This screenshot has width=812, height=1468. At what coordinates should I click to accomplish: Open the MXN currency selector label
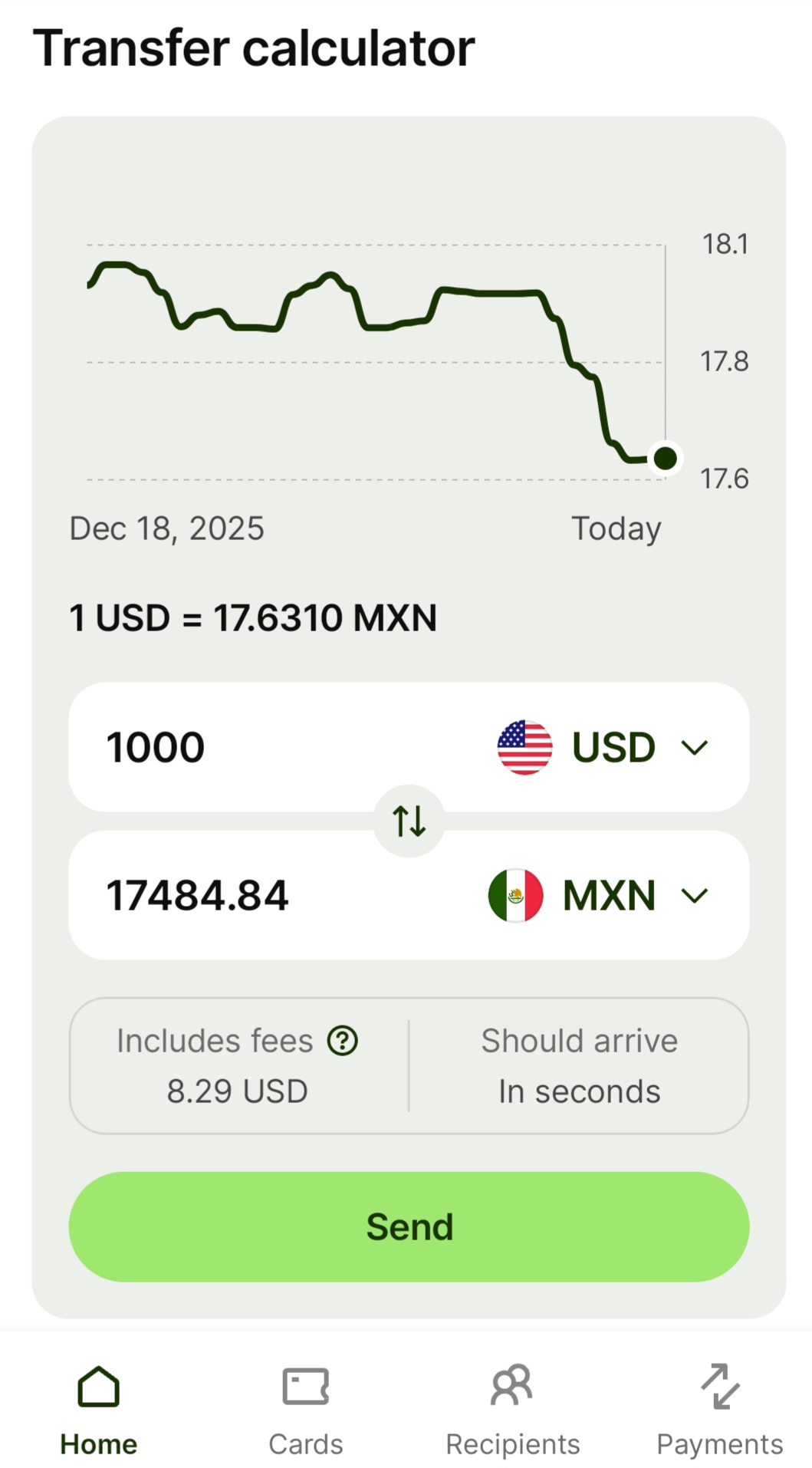[x=610, y=895]
